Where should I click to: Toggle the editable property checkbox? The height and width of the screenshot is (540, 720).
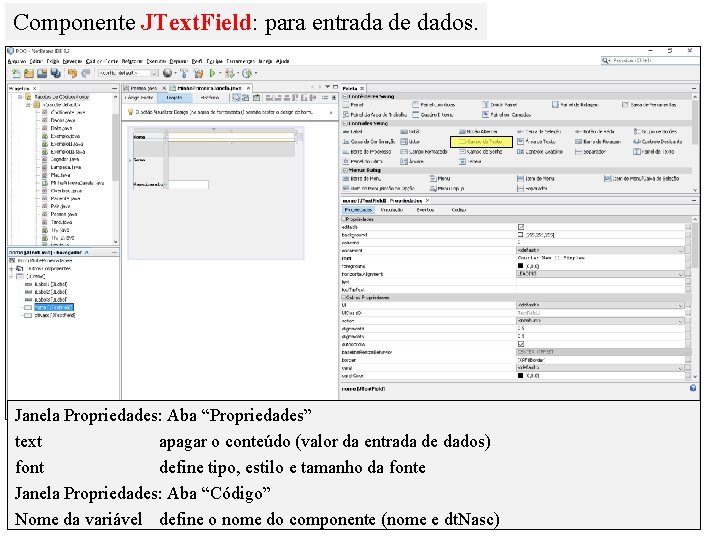pos(521,227)
